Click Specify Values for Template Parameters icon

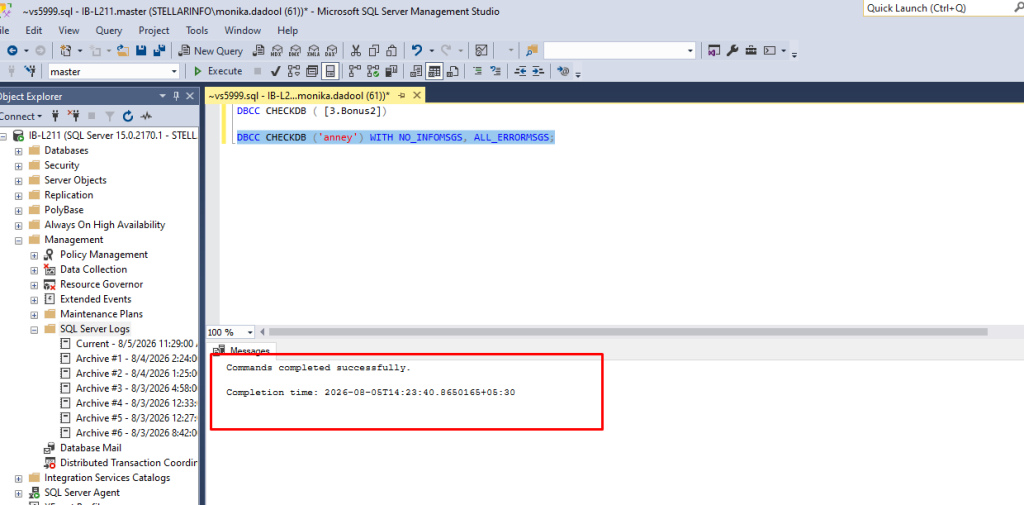point(563,71)
